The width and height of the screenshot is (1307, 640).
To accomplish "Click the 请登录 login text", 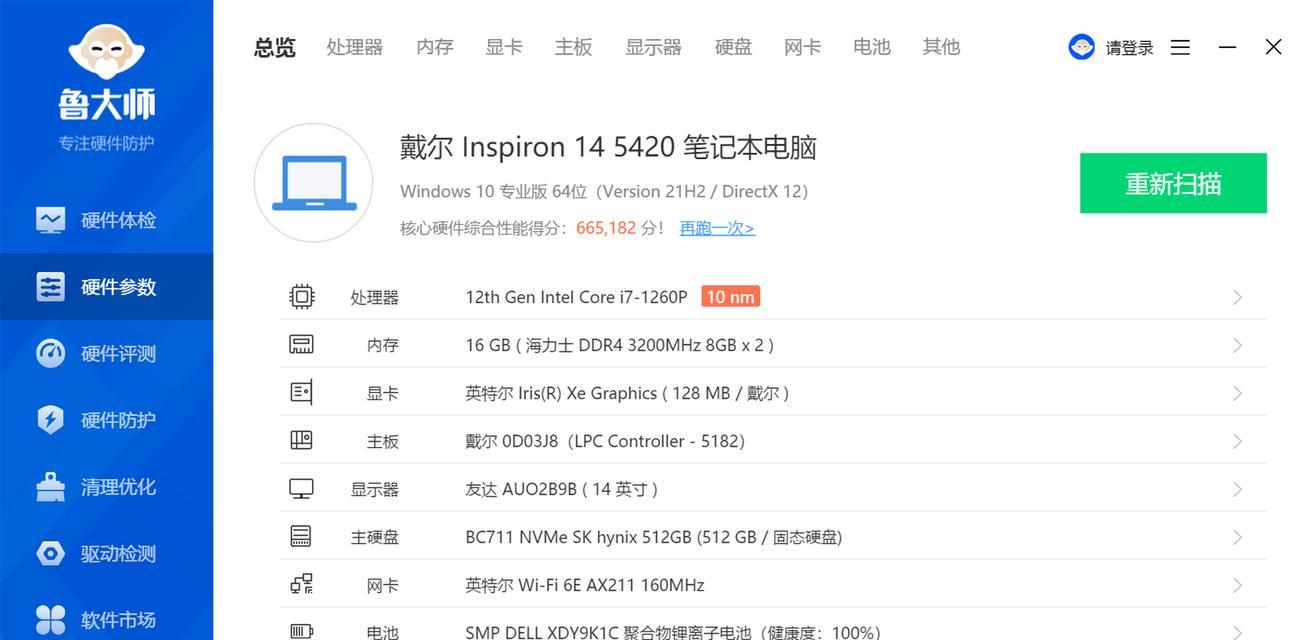I will click(x=1130, y=48).
